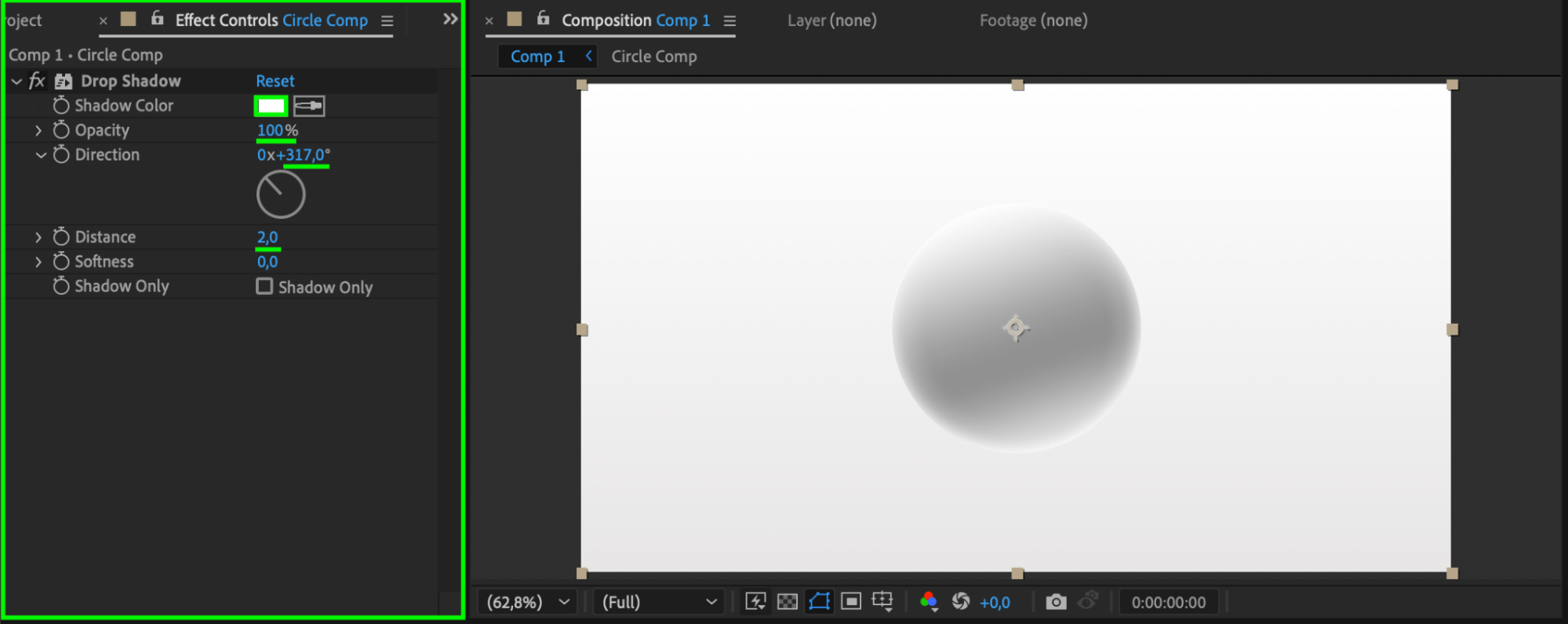Image resolution: width=1568 pixels, height=624 pixels.
Task: Open the show channel color menu
Action: pos(929,601)
